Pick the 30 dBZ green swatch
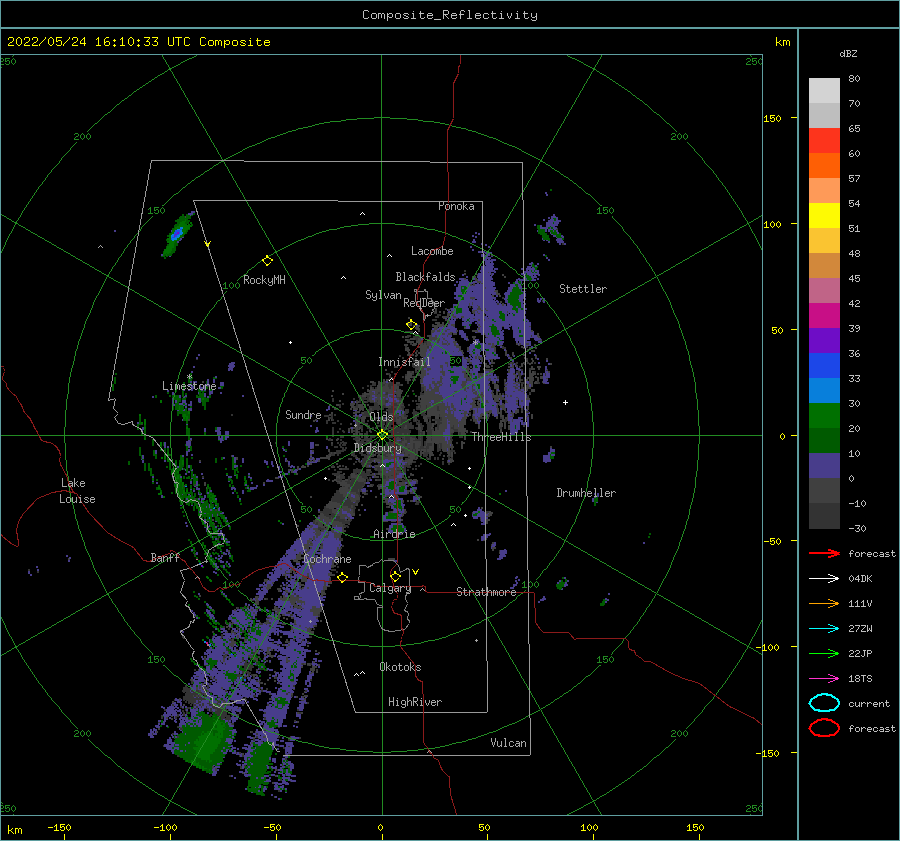This screenshot has height=841, width=900. (824, 416)
